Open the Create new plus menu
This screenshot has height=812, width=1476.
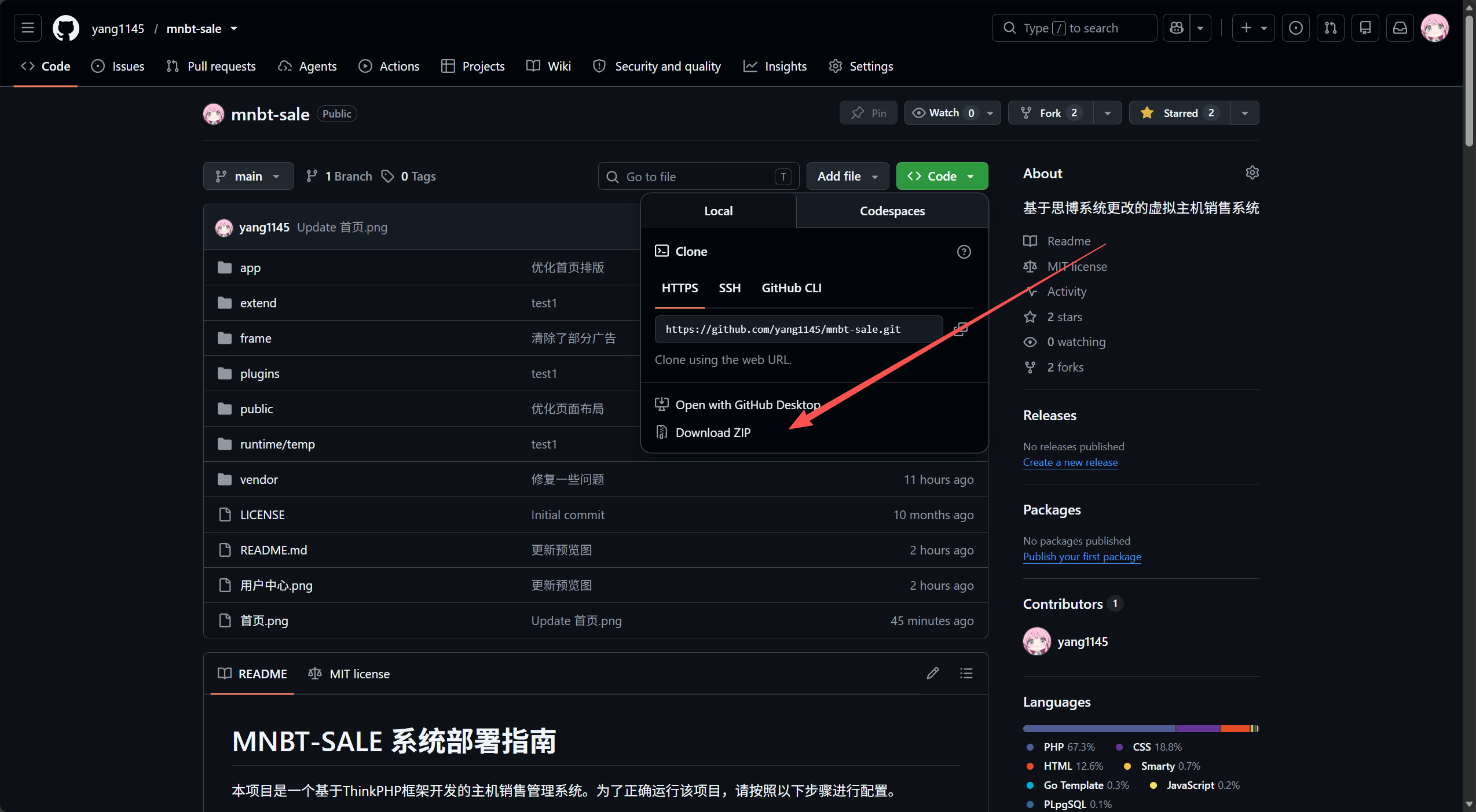[x=1254, y=28]
